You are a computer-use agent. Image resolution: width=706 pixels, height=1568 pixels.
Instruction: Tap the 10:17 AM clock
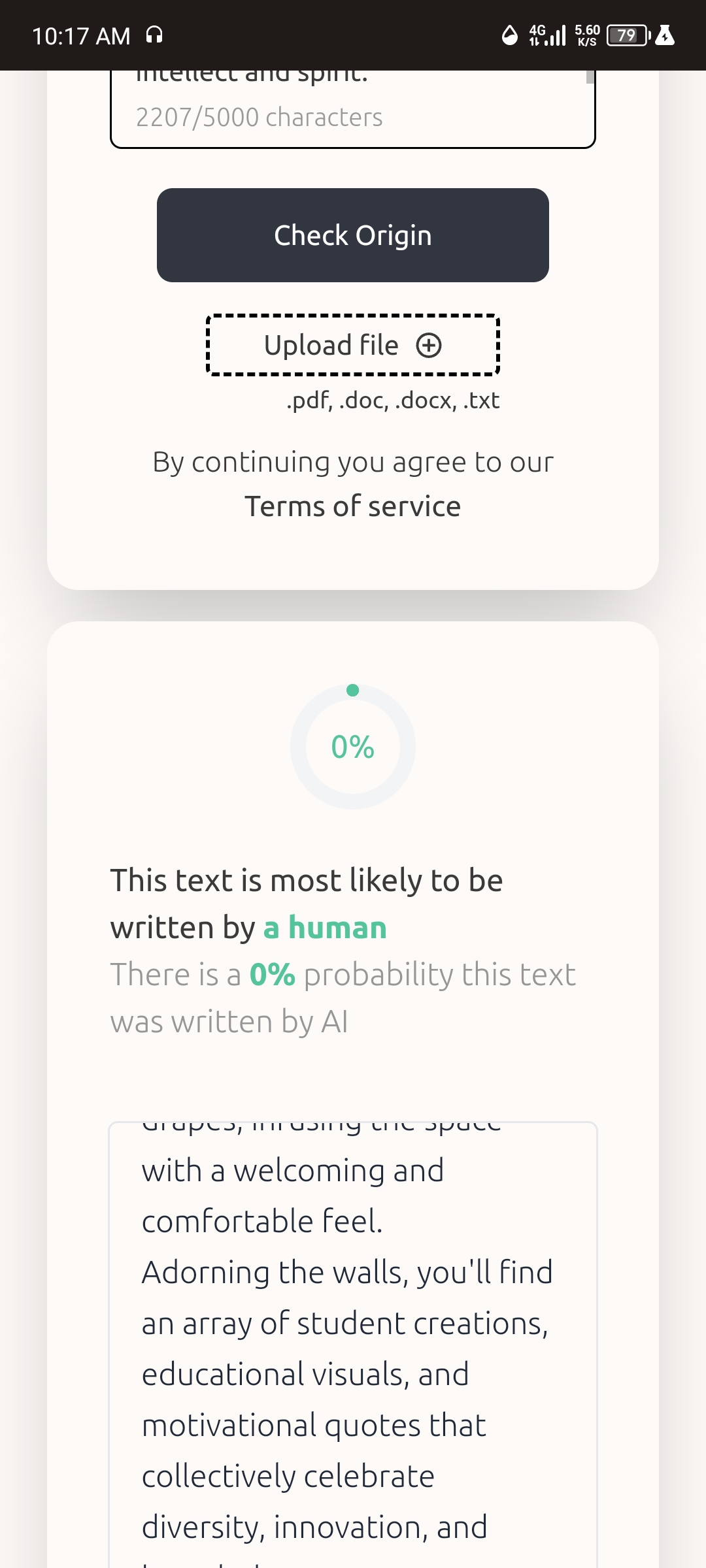click(81, 36)
